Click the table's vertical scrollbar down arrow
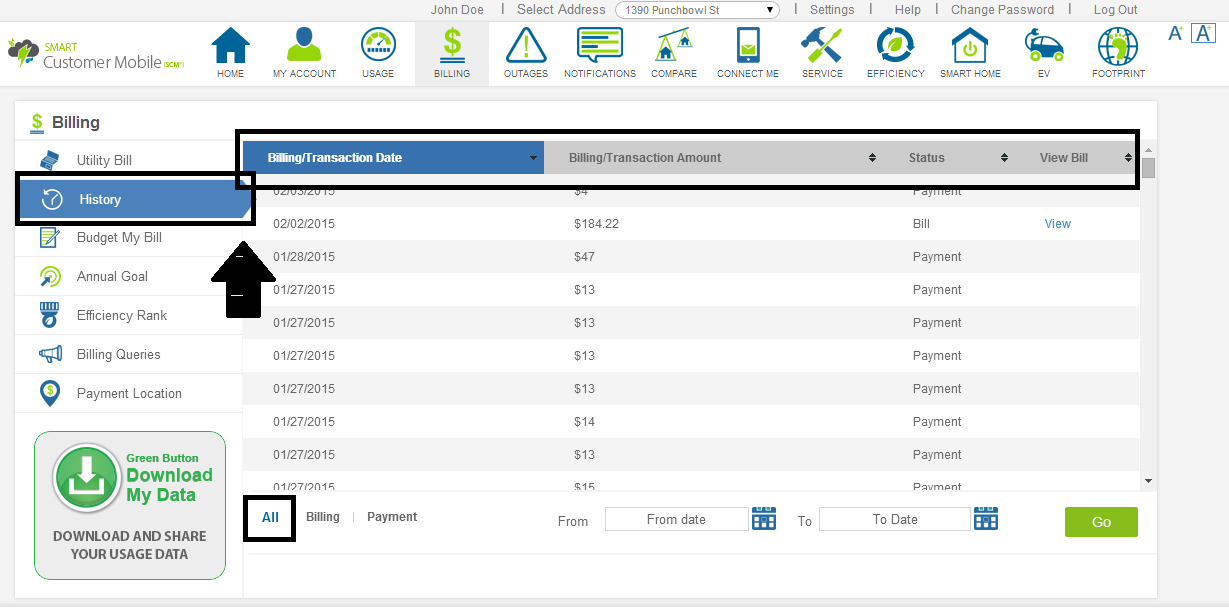 [x=1148, y=481]
